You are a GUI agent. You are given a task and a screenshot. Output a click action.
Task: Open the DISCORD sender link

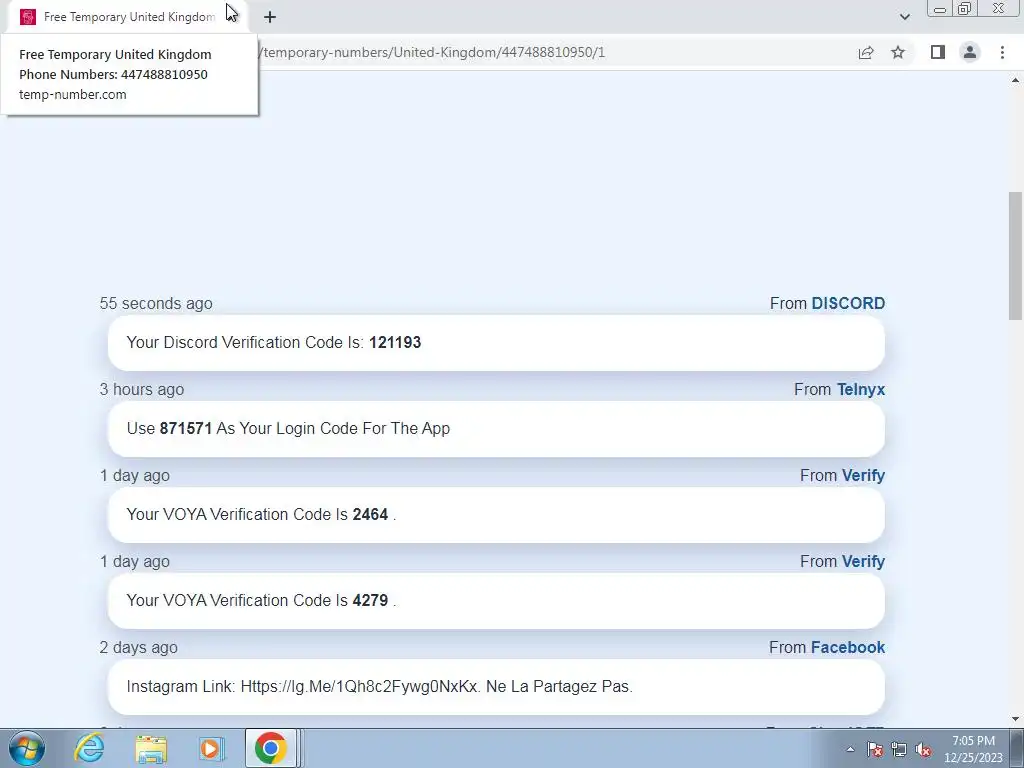tap(848, 304)
